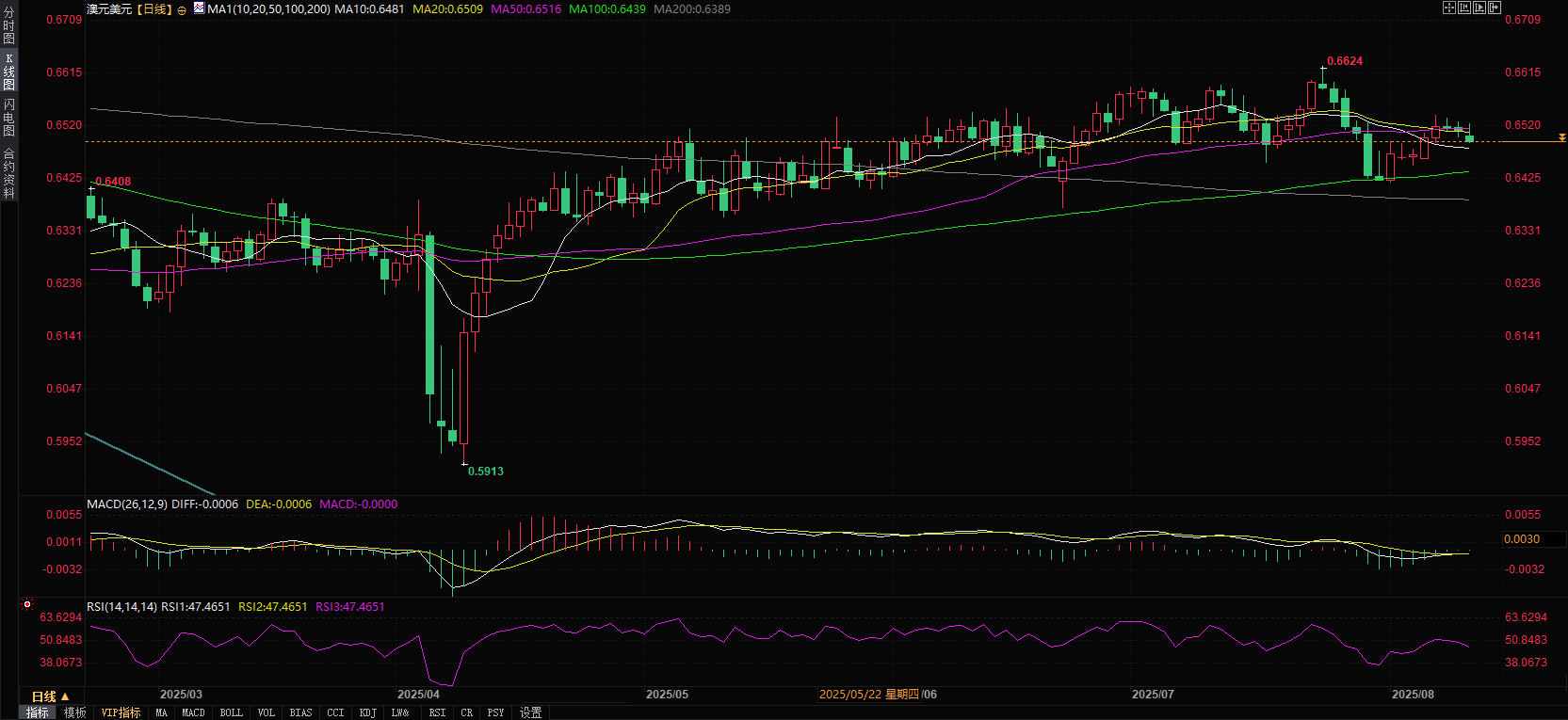Viewport: 1568px width, 720px height.
Task: Choose the KDJ indicator button
Action: coord(368,712)
